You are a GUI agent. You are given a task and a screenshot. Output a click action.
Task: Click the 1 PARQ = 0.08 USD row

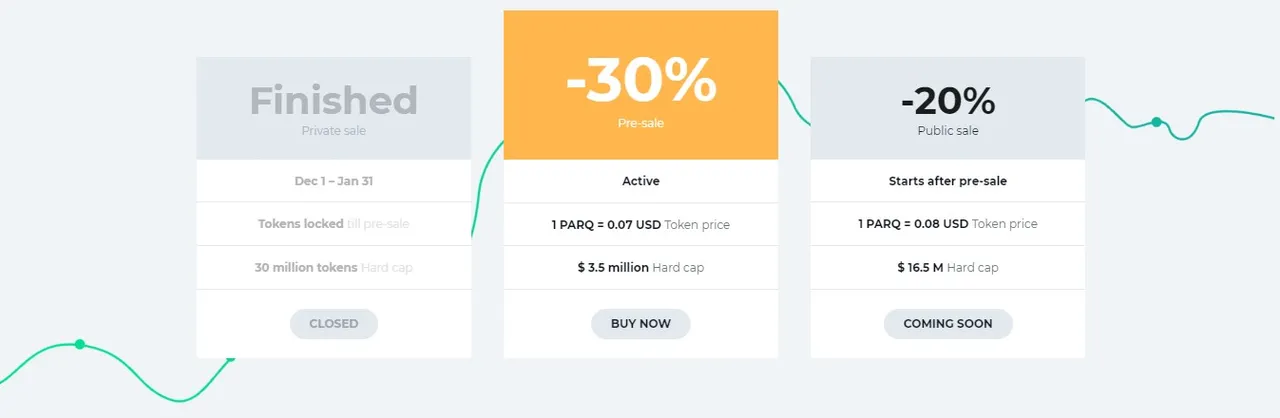coord(948,224)
